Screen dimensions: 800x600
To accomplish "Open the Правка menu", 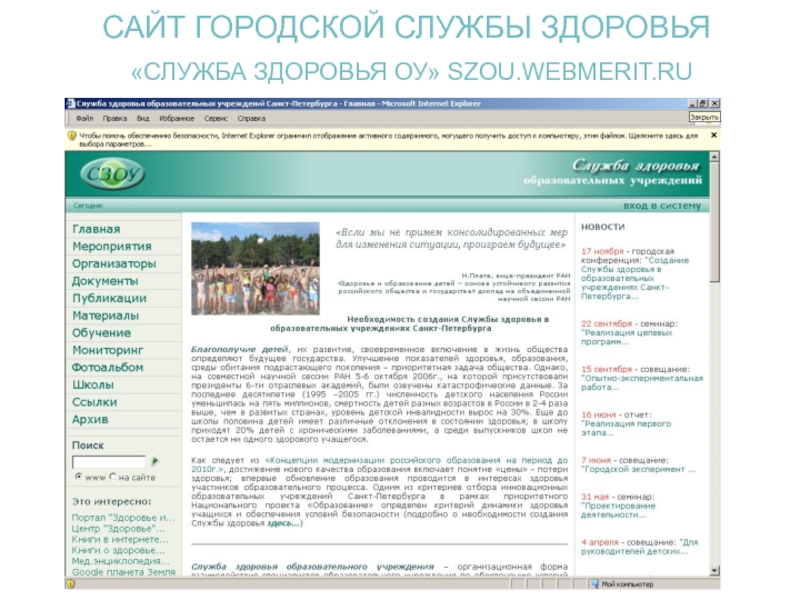I will click(x=114, y=118).
